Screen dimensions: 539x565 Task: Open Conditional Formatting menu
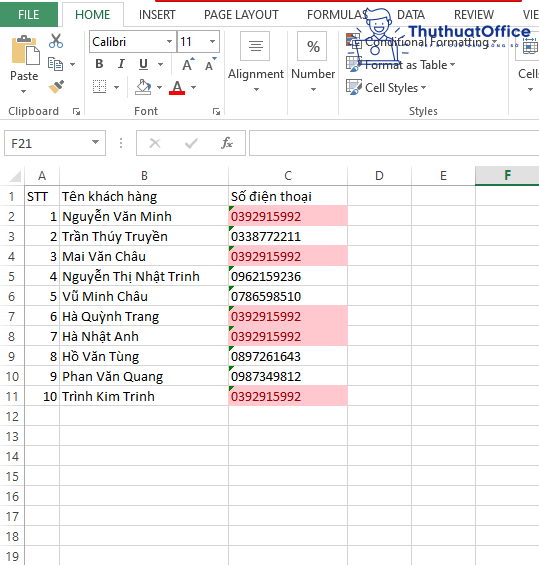(422, 42)
